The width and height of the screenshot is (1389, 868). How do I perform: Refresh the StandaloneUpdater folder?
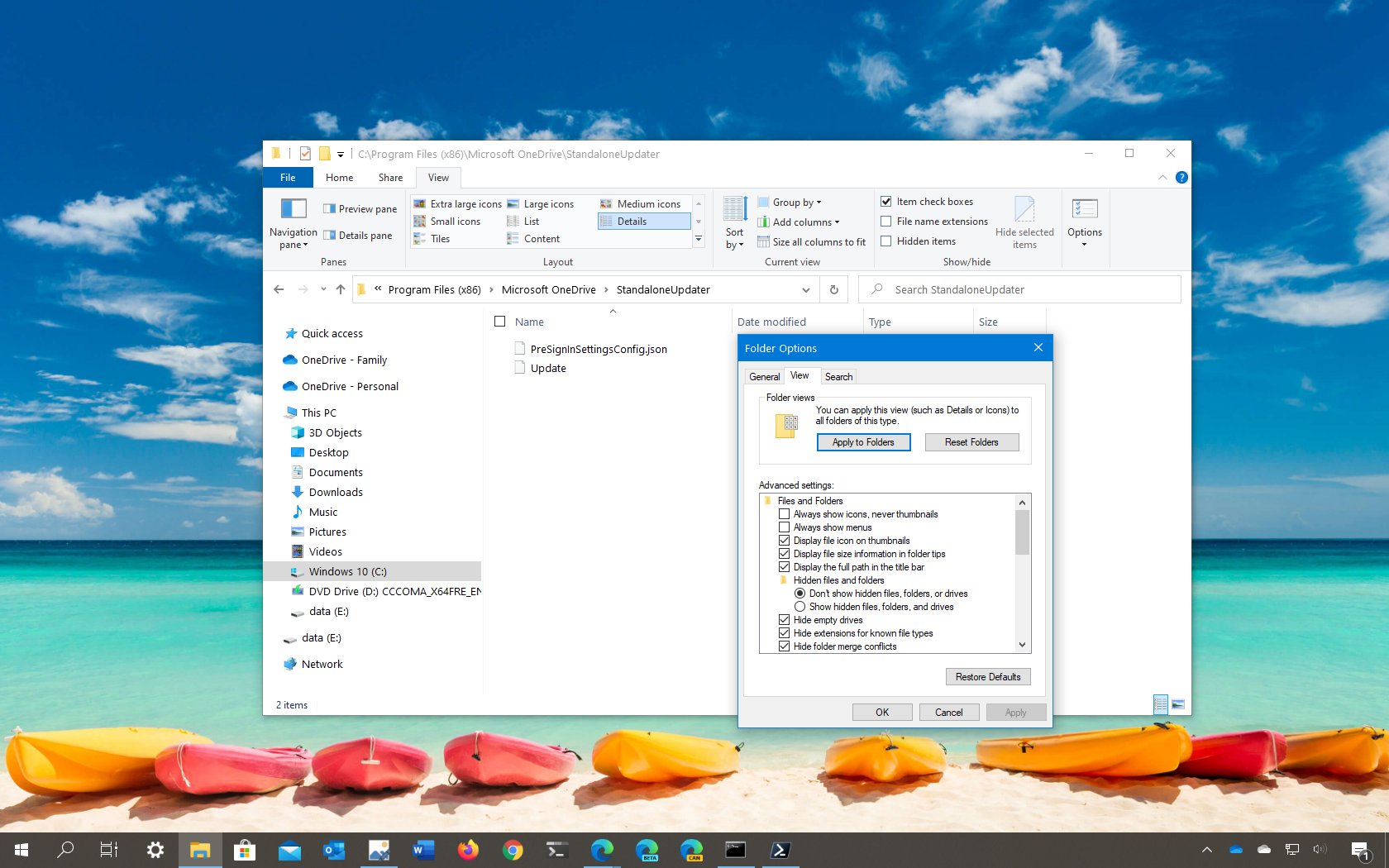[834, 289]
